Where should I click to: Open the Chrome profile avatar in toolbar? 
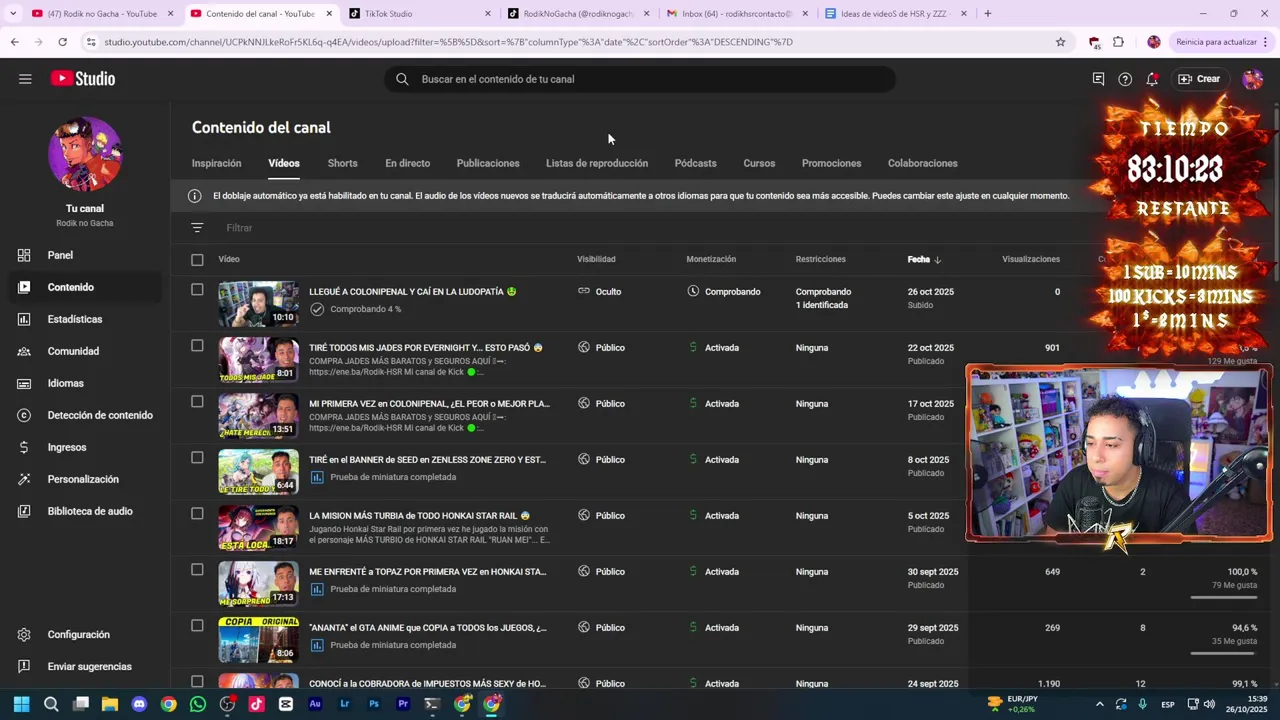tap(1154, 42)
